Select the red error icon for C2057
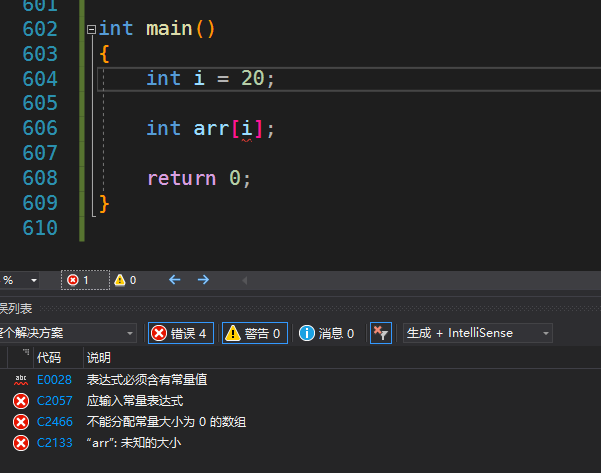The image size is (601, 473). coord(21,401)
